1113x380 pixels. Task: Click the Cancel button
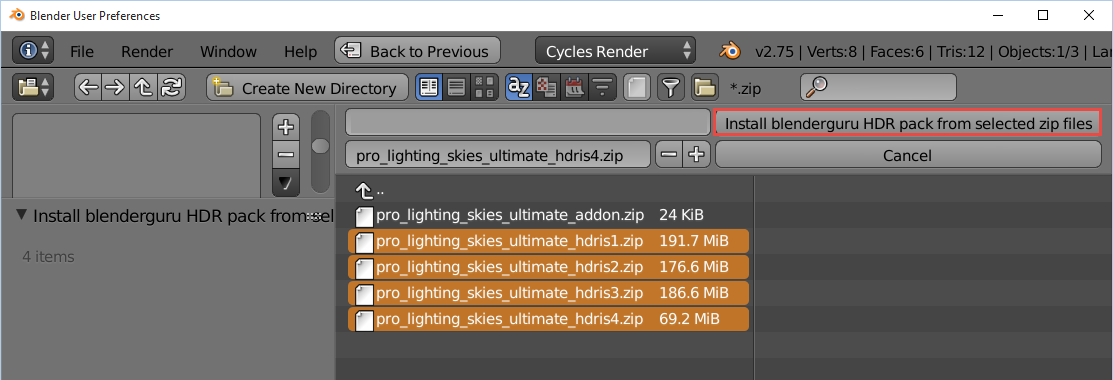point(908,154)
